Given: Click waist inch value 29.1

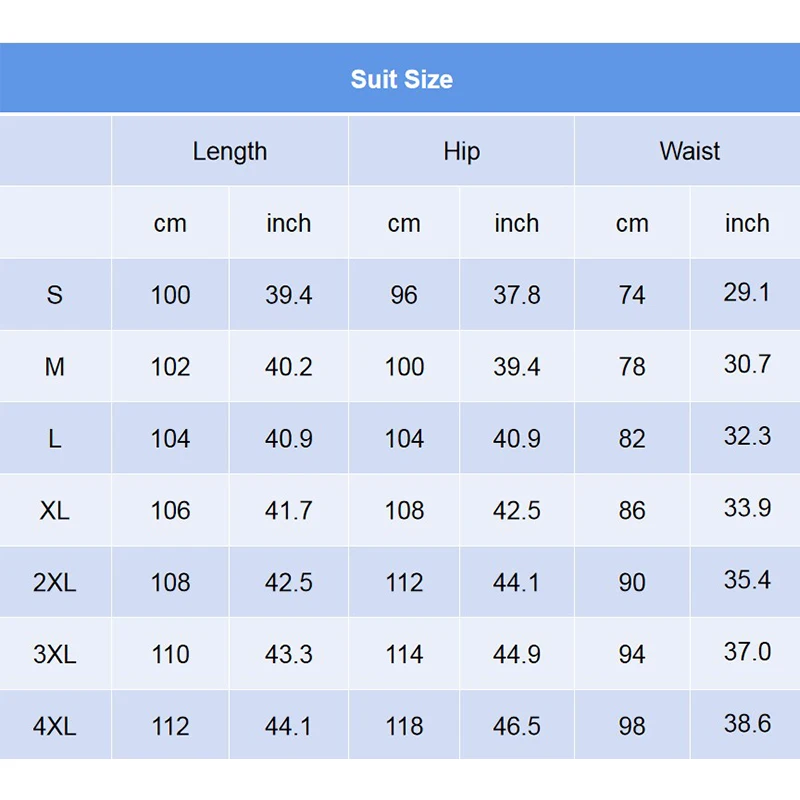Looking at the screenshot, I should click(x=746, y=292).
